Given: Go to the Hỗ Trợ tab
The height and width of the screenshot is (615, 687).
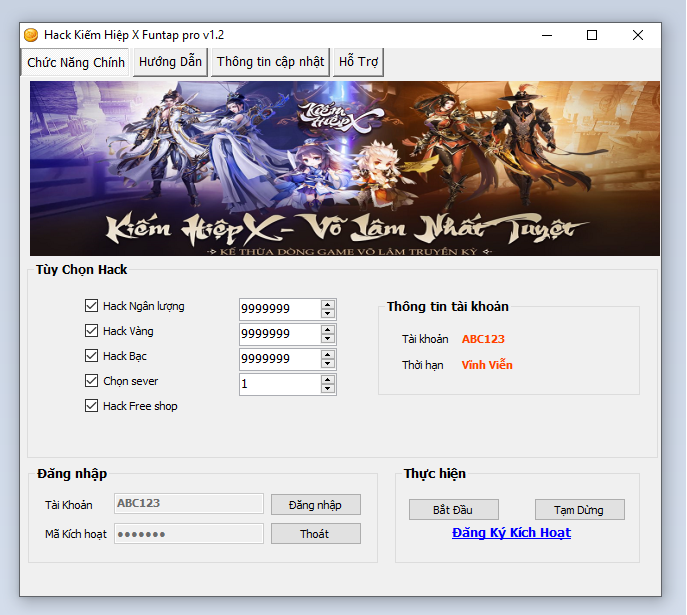Looking at the screenshot, I should pyautogui.click(x=358, y=62).
